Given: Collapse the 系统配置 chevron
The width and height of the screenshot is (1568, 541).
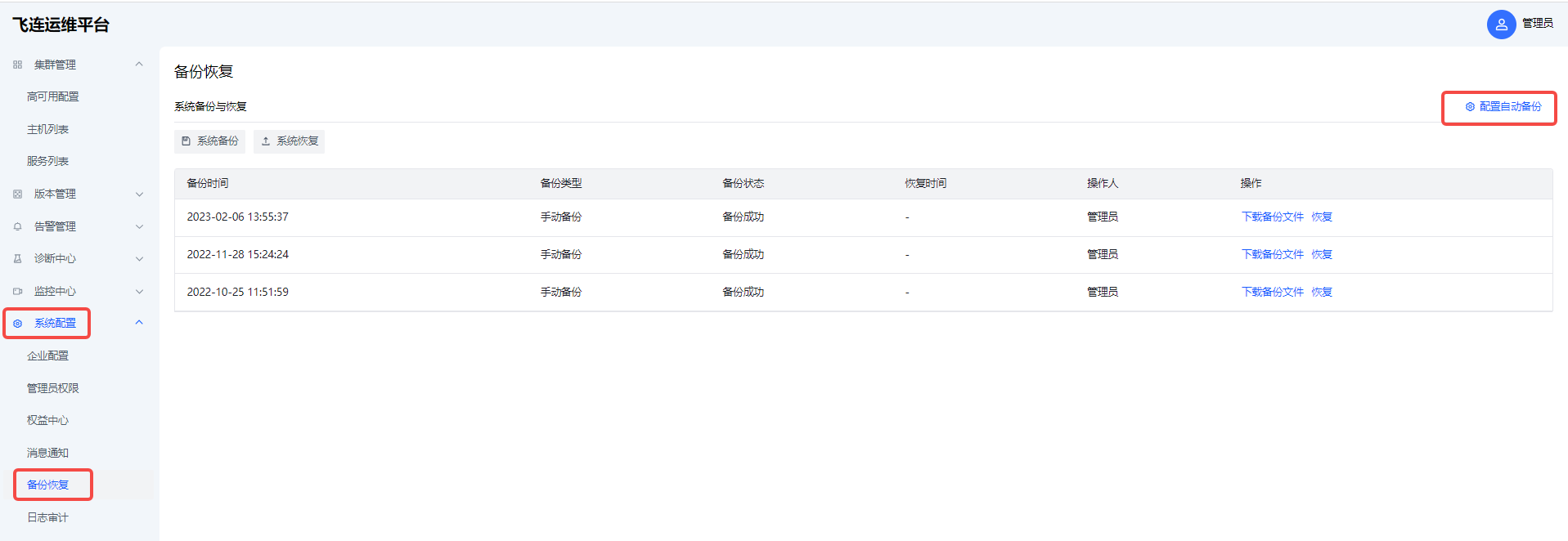Looking at the screenshot, I should (x=139, y=323).
